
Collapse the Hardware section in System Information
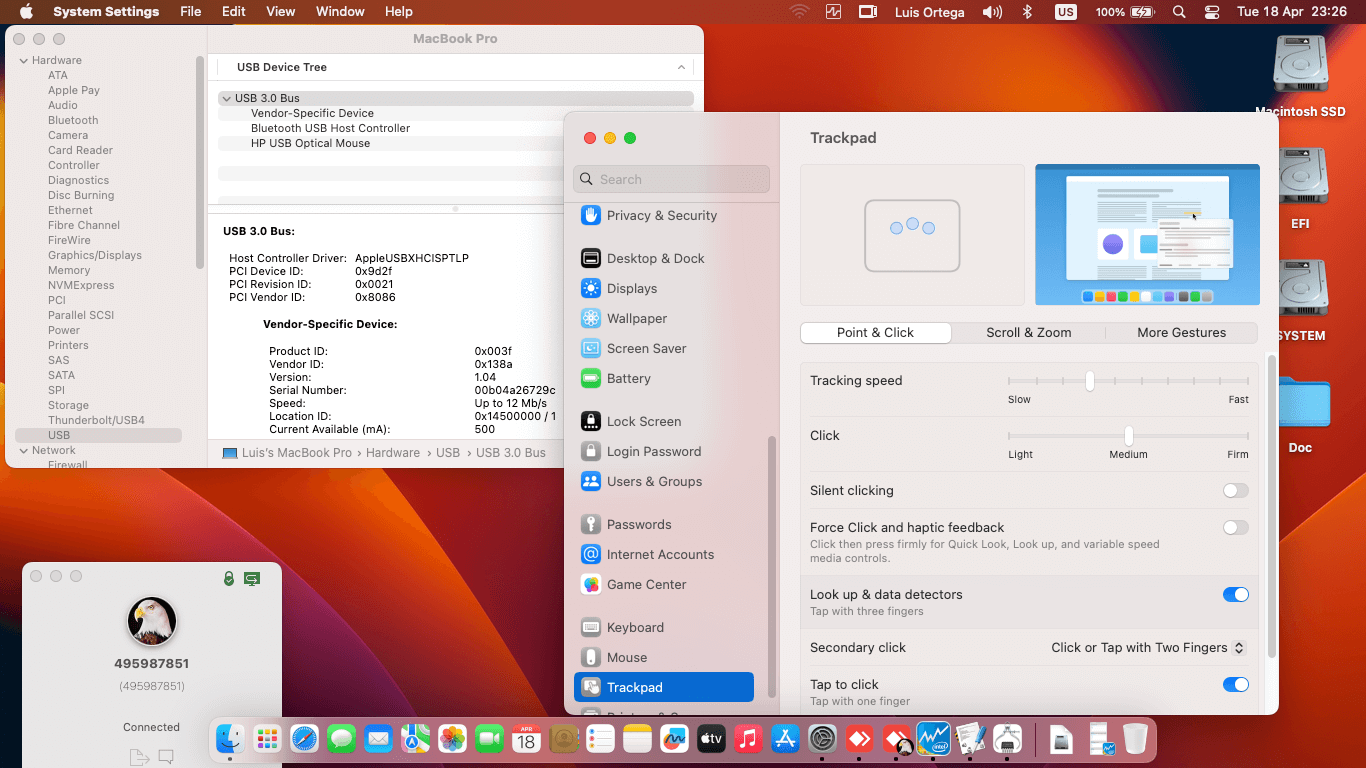(24, 60)
